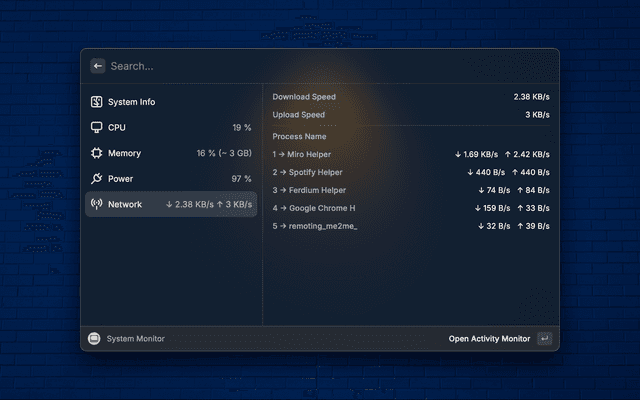Image resolution: width=640 pixels, height=400 pixels.
Task: Click the Memory chip icon
Action: 97,153
